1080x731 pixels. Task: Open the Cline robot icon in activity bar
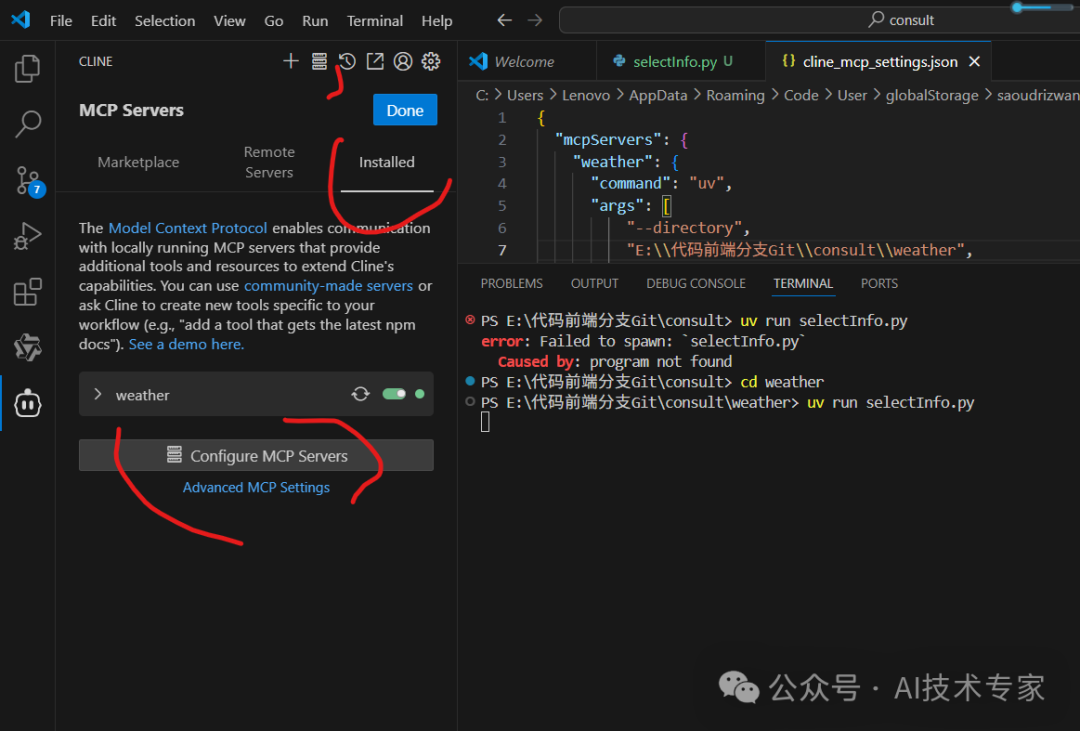[28, 404]
